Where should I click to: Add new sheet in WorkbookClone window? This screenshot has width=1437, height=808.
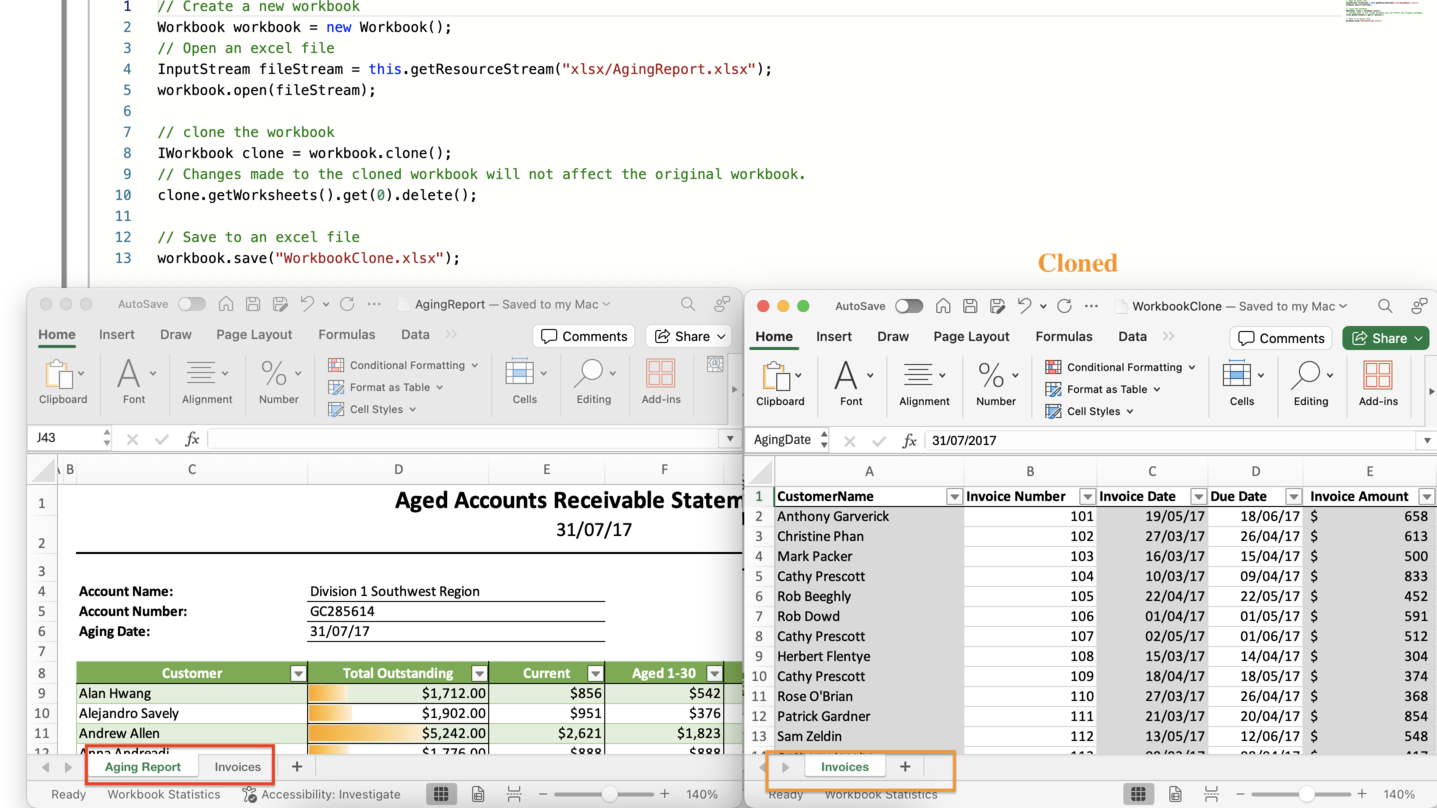pyautogui.click(x=905, y=767)
